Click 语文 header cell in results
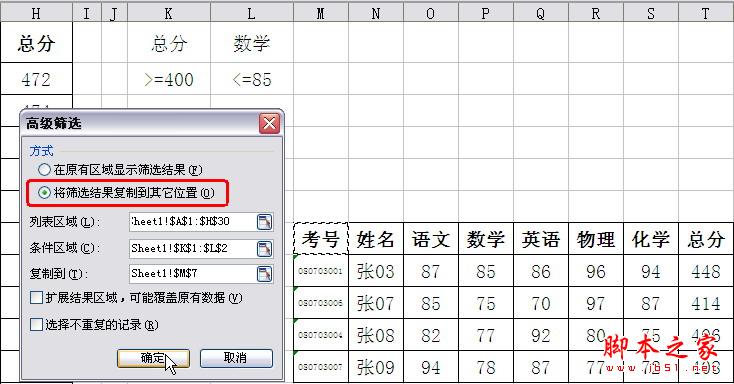The width and height of the screenshot is (734, 384). (x=431, y=239)
